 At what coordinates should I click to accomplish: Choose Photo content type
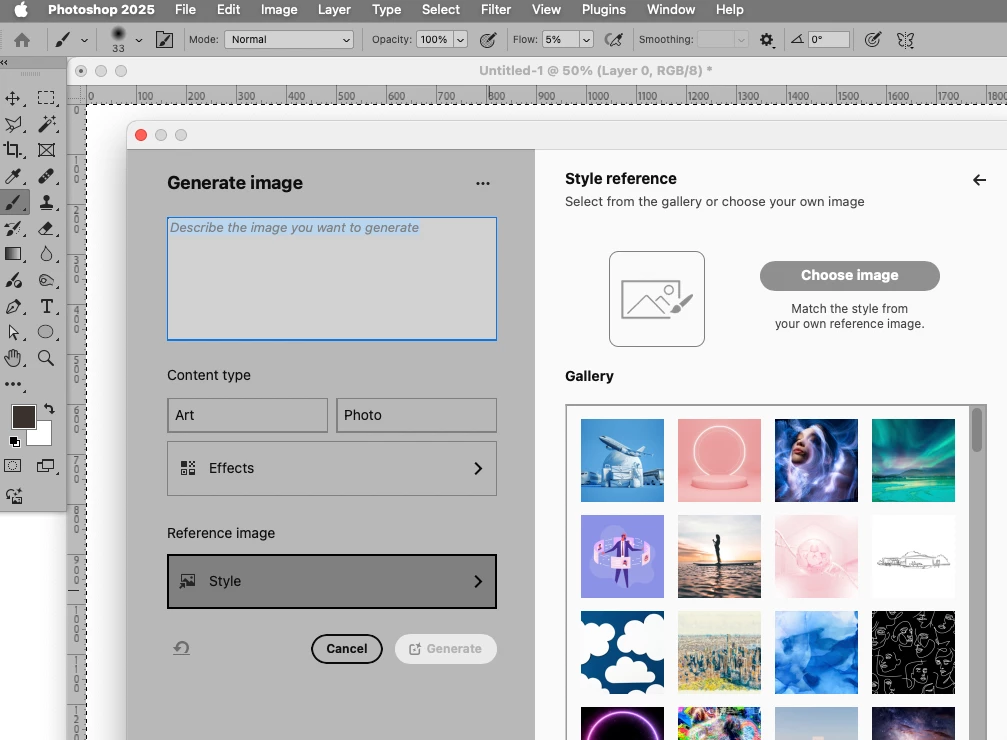(416, 415)
